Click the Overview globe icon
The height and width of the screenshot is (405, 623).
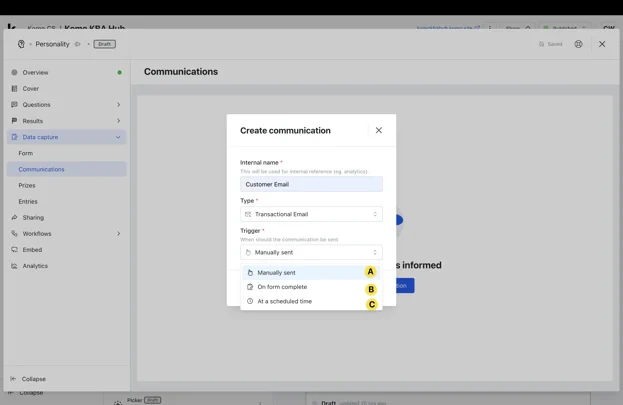click(x=14, y=72)
